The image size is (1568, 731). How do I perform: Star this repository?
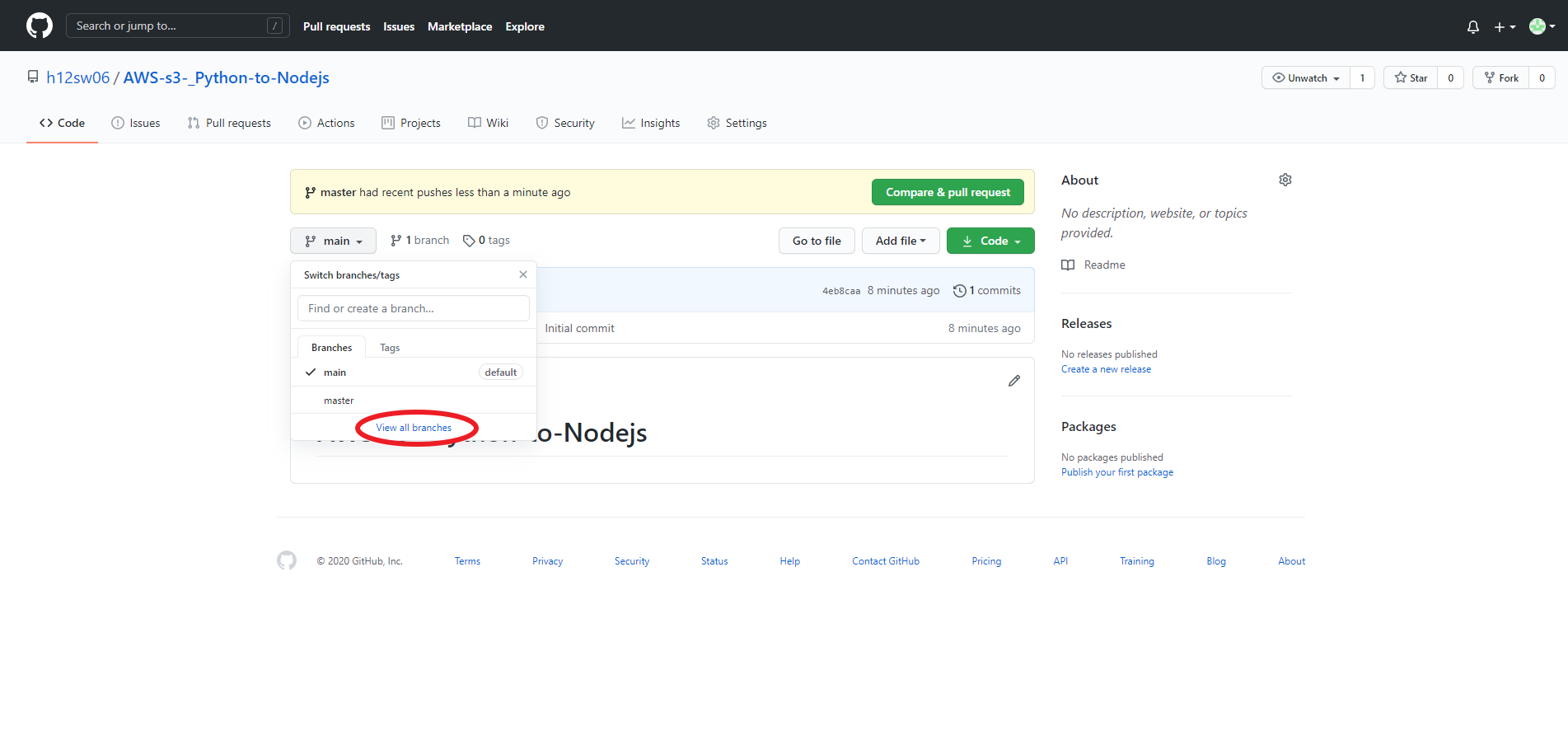1411,77
